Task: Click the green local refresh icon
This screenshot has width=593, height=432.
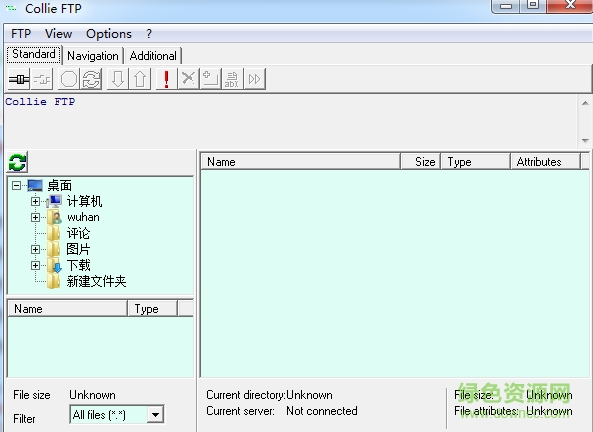Action: [17, 162]
